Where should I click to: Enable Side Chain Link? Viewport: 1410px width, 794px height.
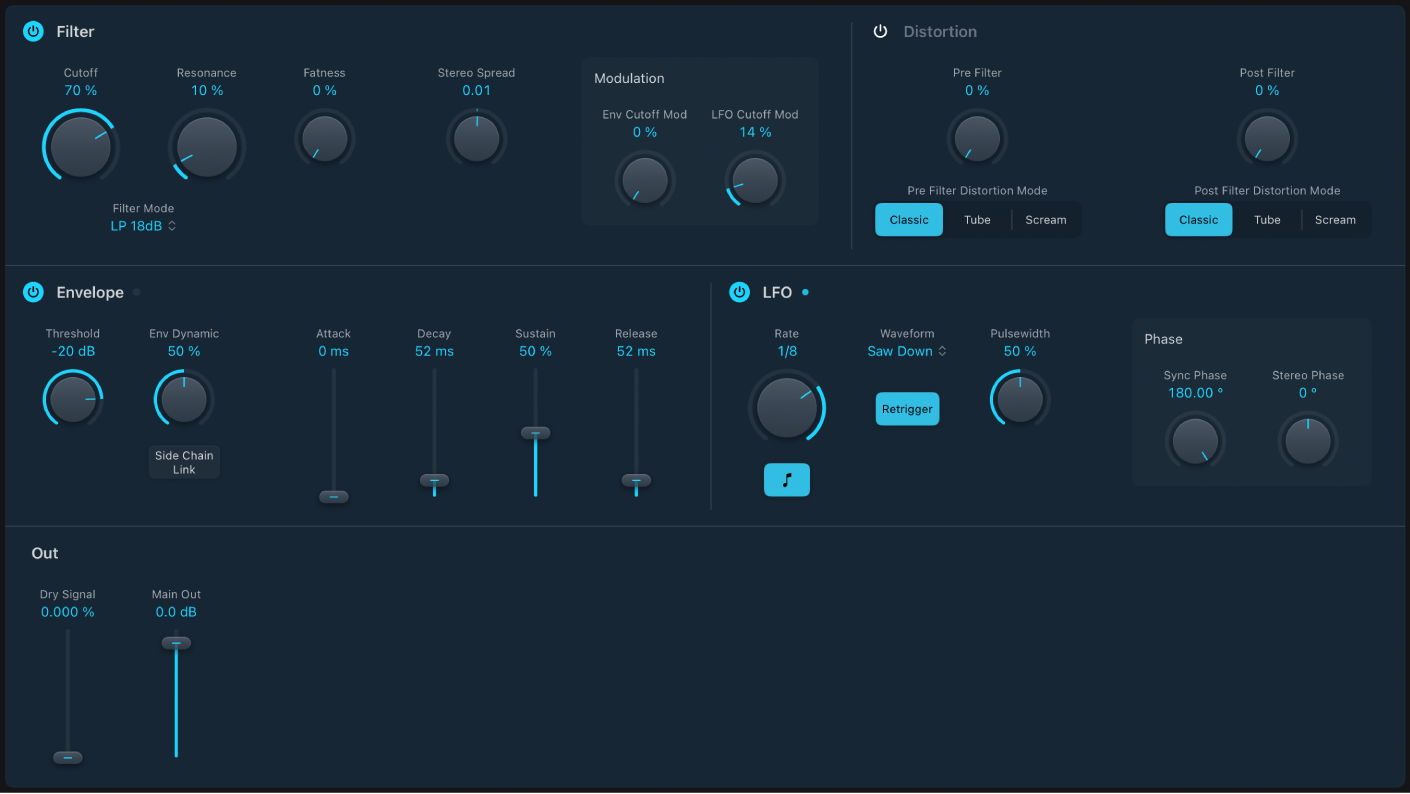pos(184,462)
